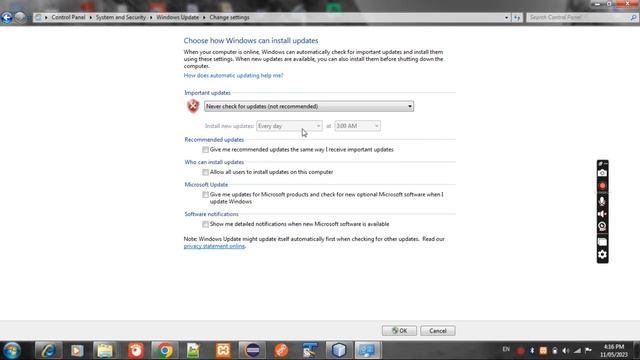The width and height of the screenshot is (640, 360).
Task: Click 'Windows Update' in the breadcrumb
Action: tap(178, 18)
